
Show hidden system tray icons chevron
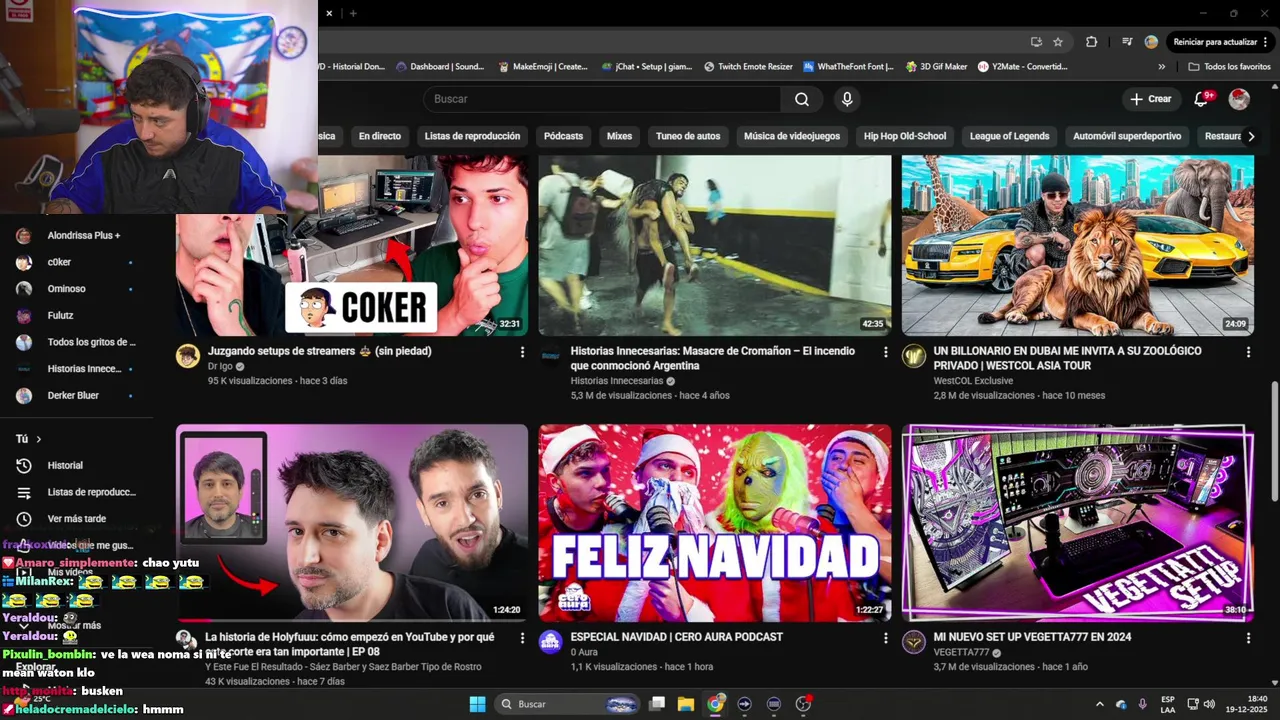point(1100,704)
